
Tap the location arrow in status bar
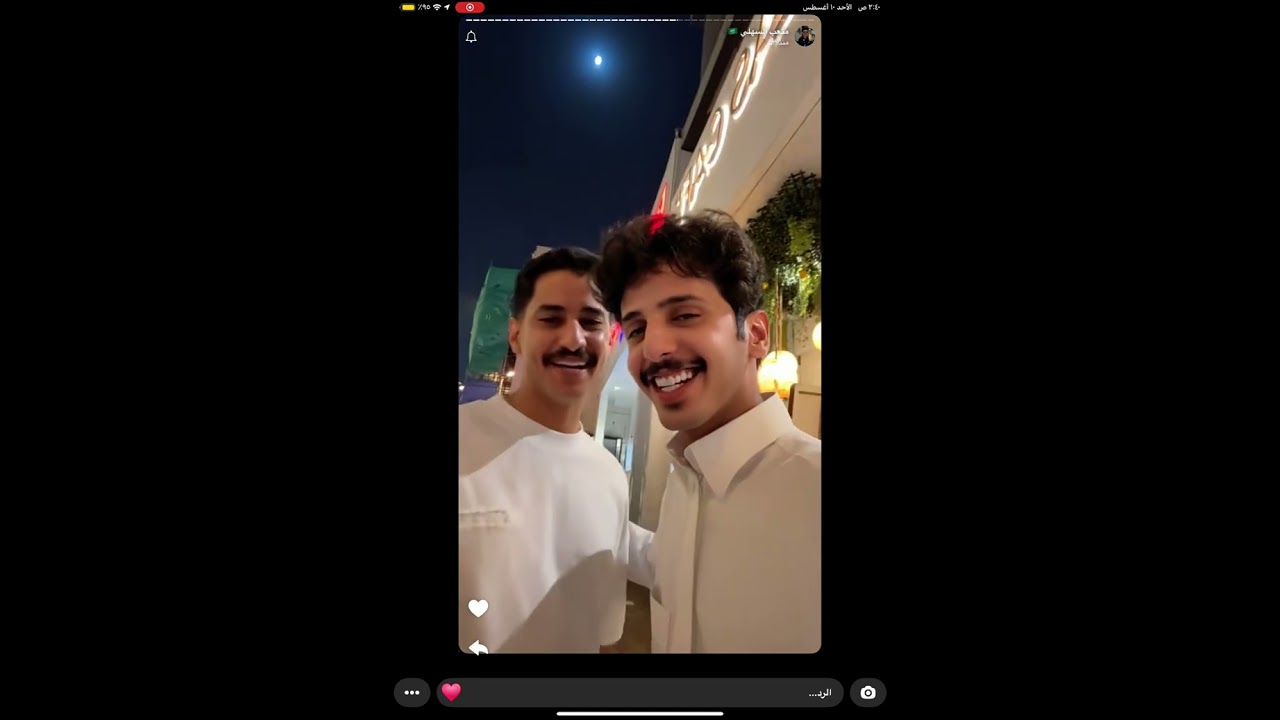447,7
